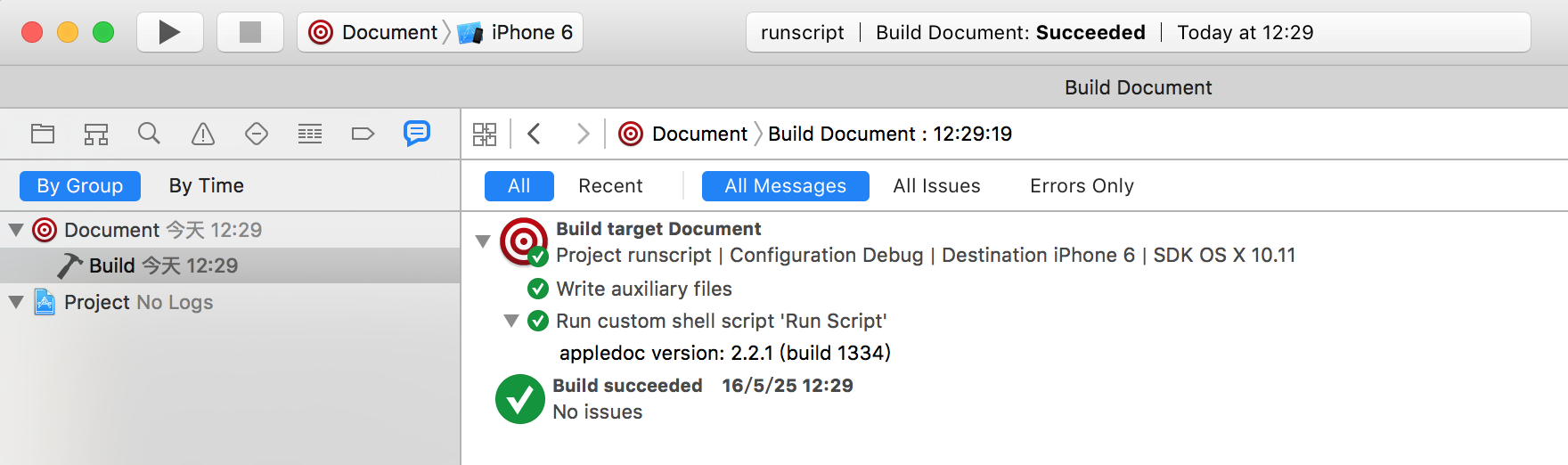Select the Write auxiliary files step
The height and width of the screenshot is (465, 1568).
(x=644, y=289)
